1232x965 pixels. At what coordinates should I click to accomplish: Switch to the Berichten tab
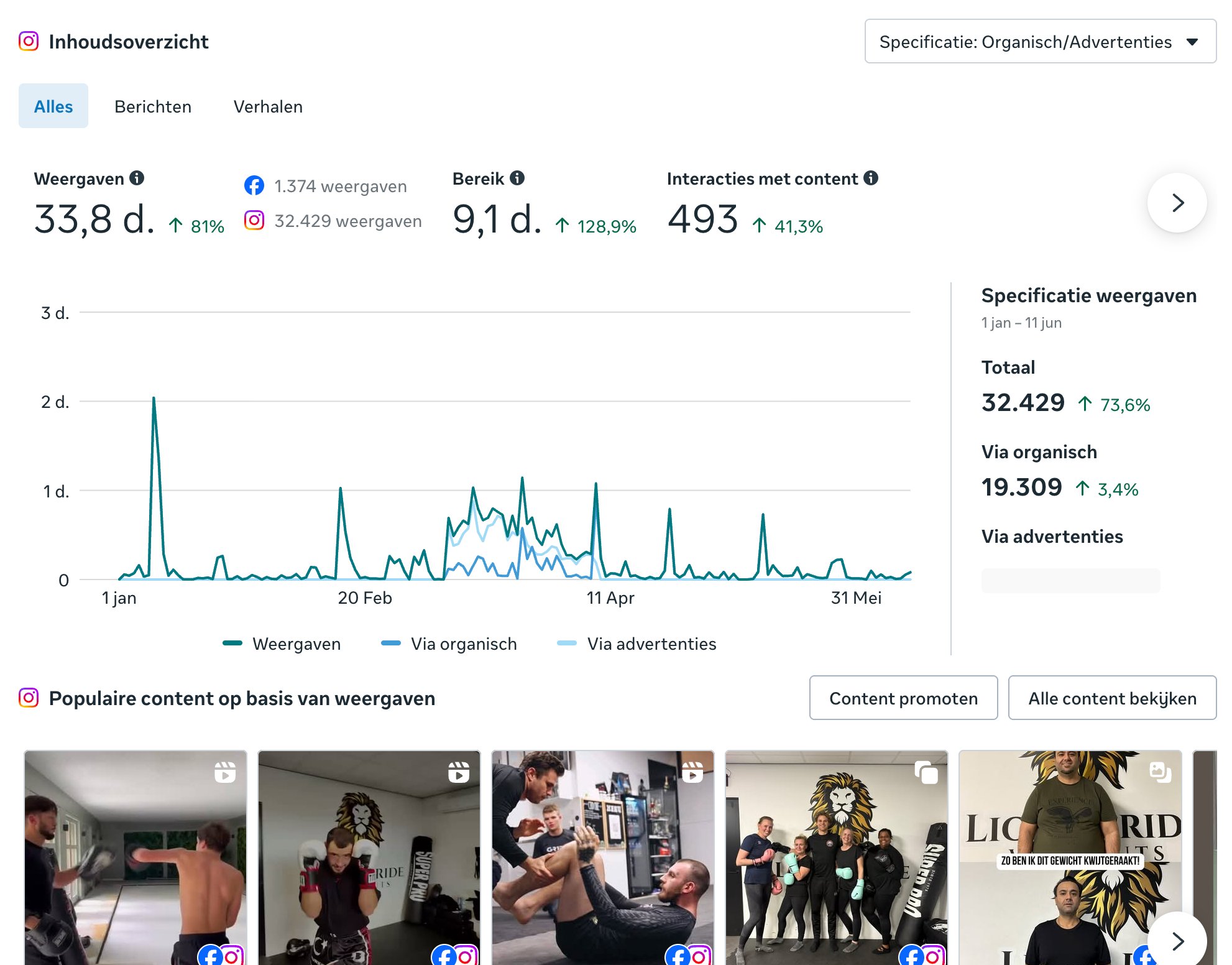pyautogui.click(x=153, y=106)
